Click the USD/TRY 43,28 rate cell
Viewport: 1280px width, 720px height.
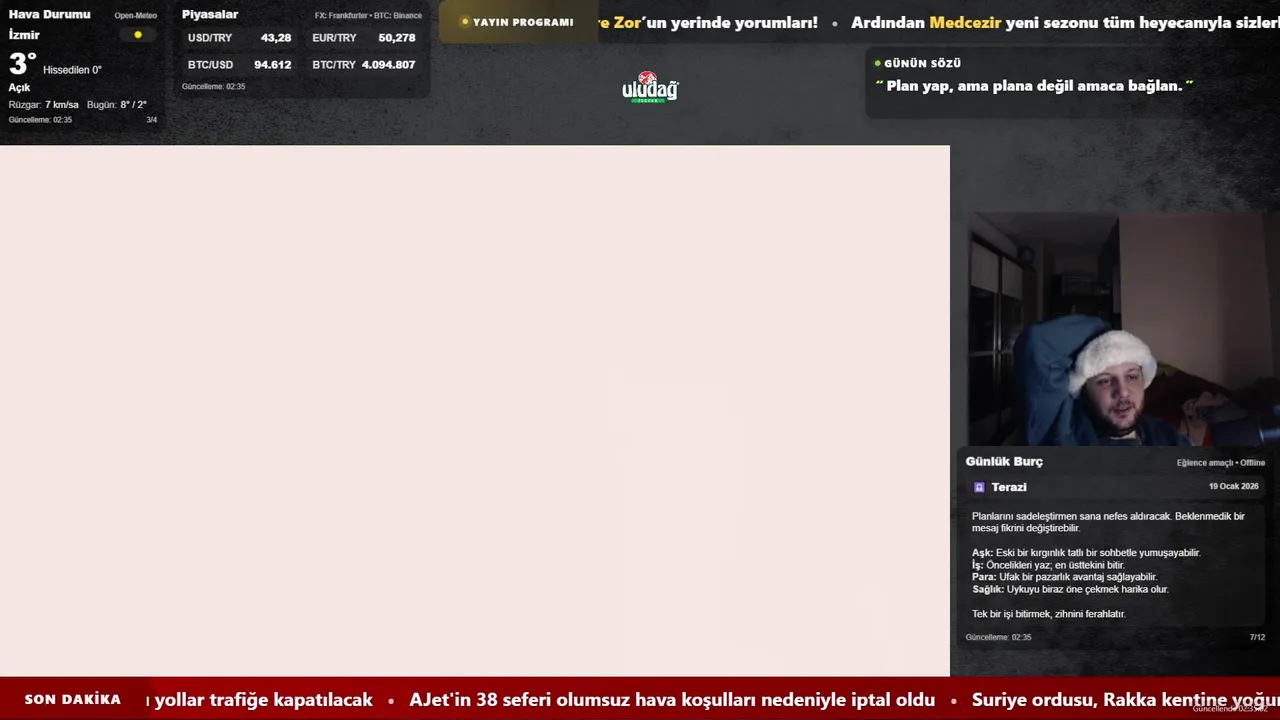[240, 38]
